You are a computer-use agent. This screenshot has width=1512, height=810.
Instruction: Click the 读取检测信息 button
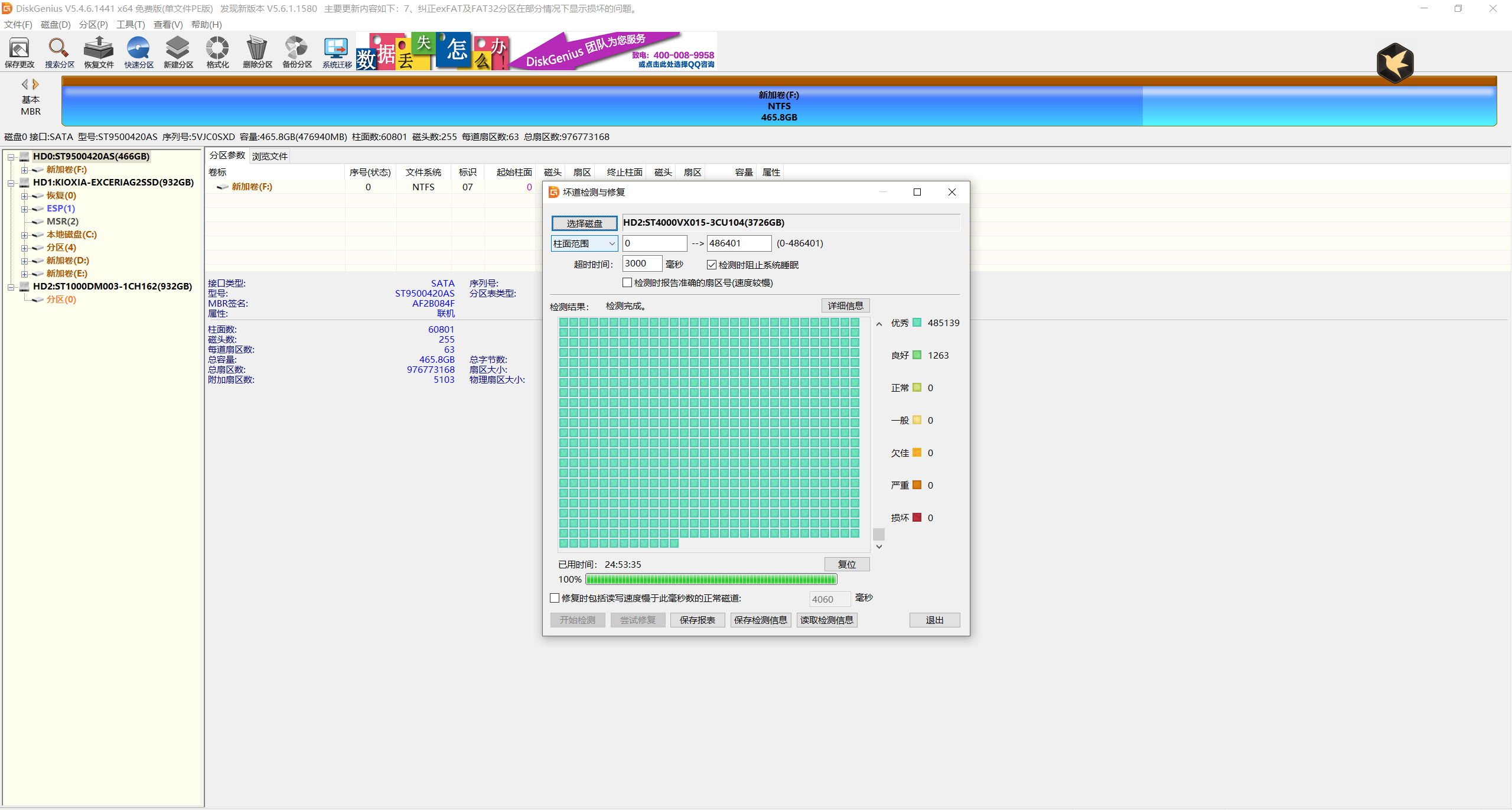[x=826, y=620]
